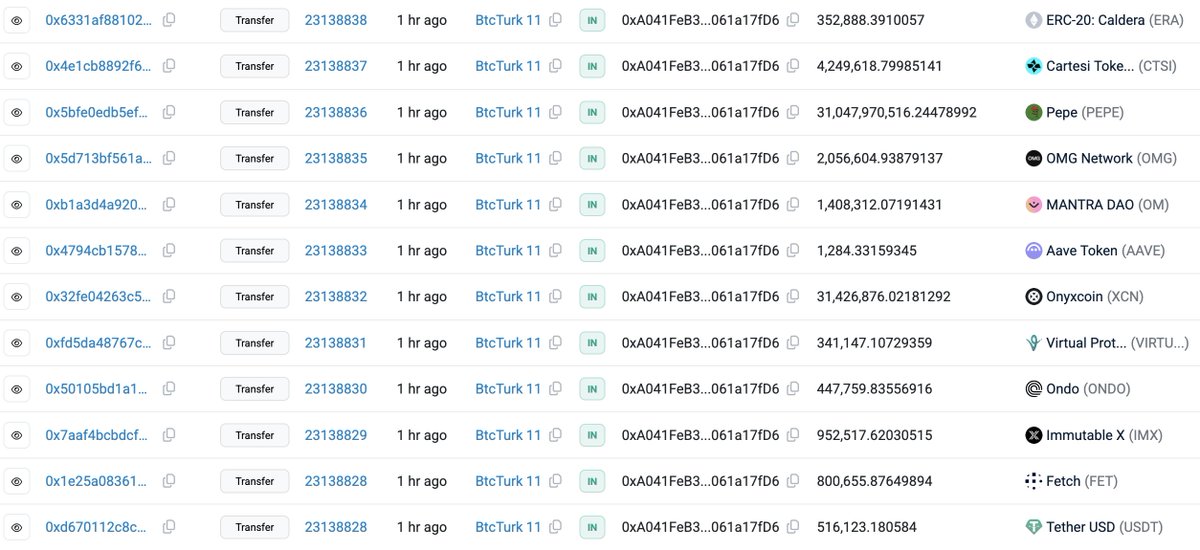Copy recipient address in the Fetch row
This screenshot has height=550, width=1200.
tap(793, 481)
